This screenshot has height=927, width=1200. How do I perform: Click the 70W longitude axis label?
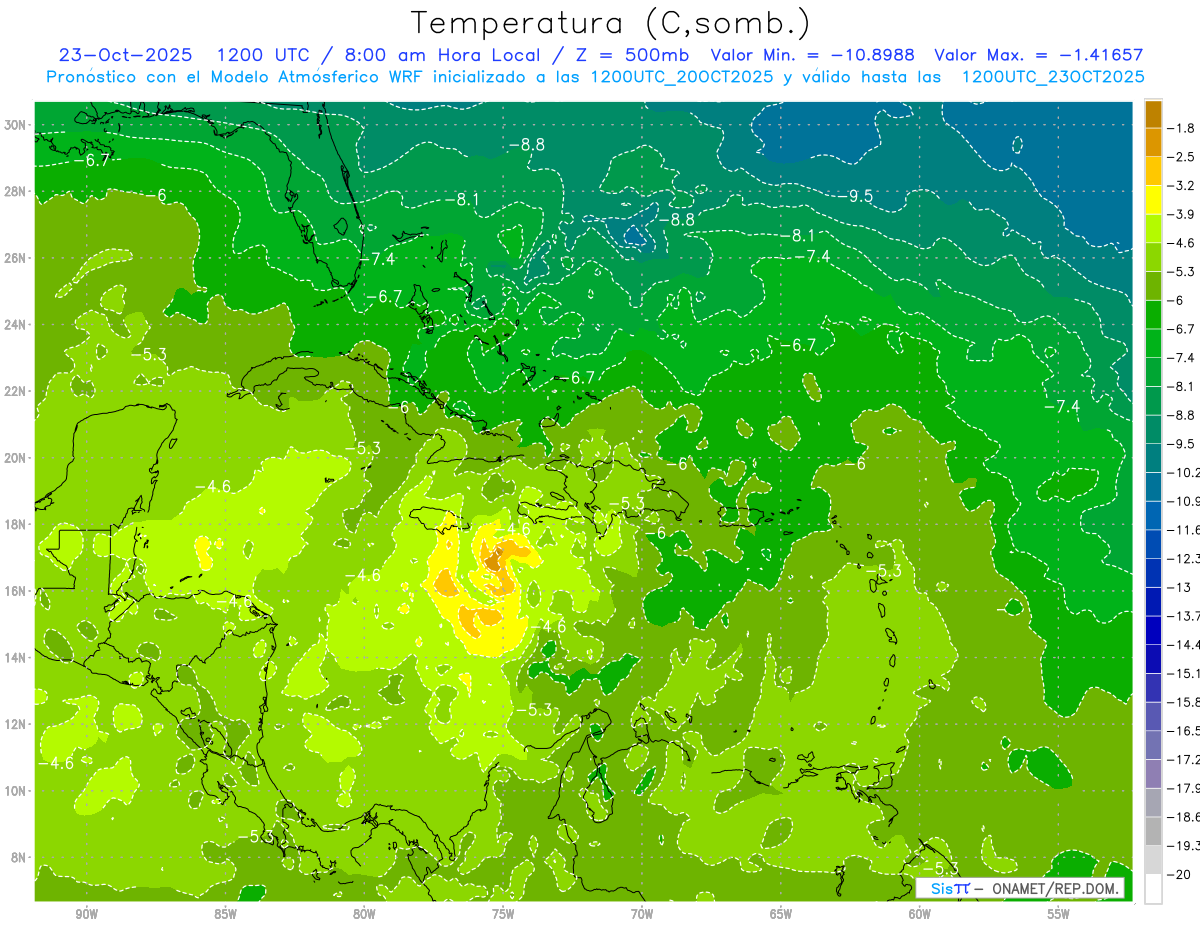(x=641, y=914)
